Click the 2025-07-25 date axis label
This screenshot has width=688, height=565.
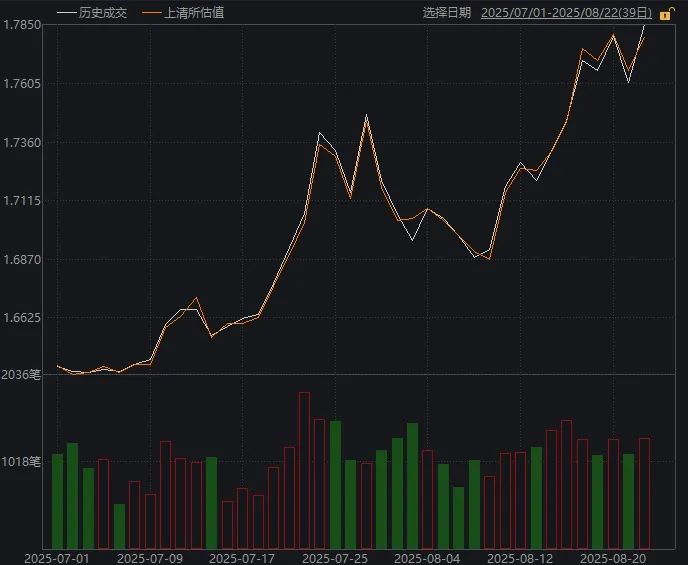click(336, 557)
